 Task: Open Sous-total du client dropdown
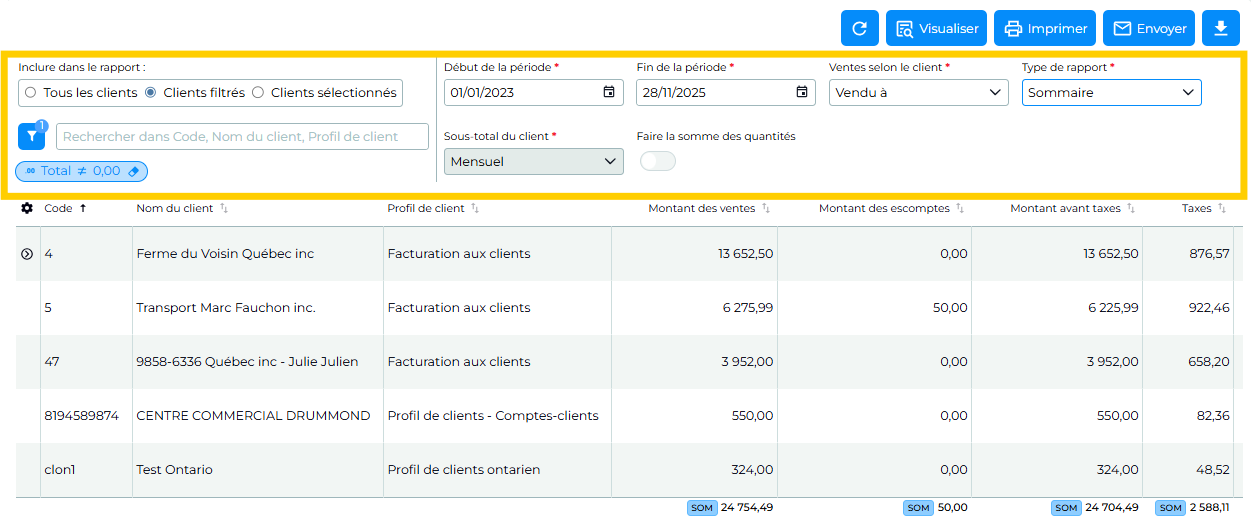(534, 161)
